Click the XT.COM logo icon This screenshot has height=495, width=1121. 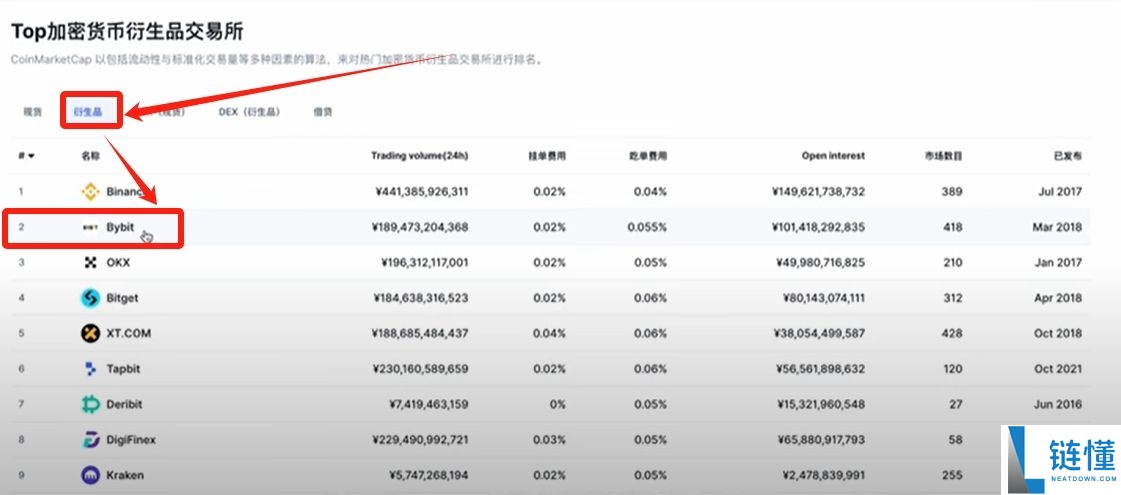(90, 333)
